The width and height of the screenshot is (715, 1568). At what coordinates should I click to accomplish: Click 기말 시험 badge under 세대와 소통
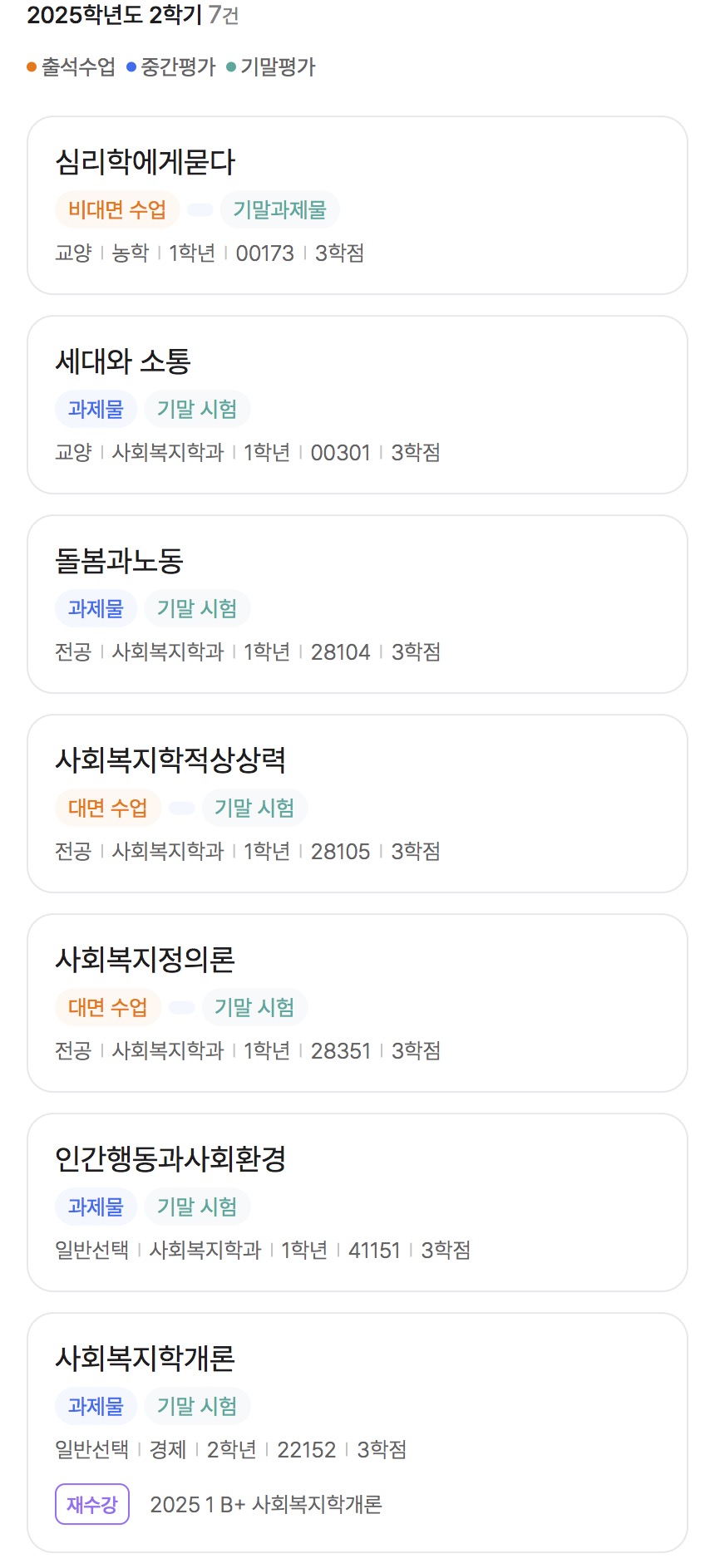[197, 410]
